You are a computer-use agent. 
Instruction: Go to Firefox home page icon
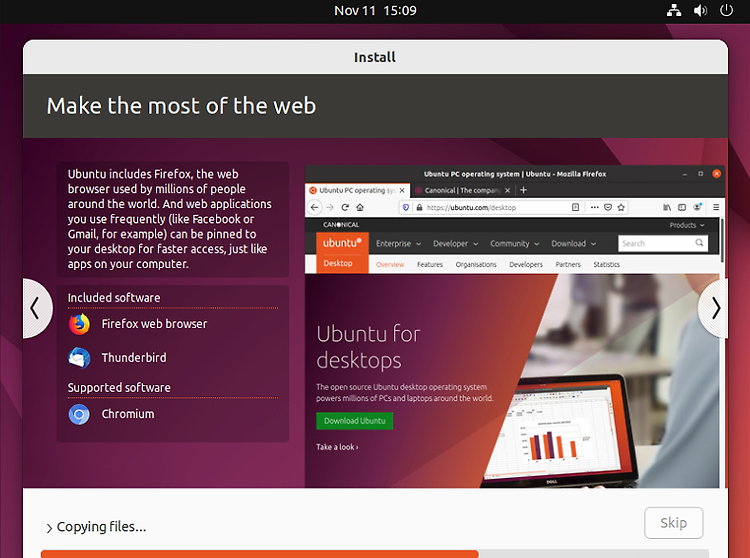[x=360, y=208]
